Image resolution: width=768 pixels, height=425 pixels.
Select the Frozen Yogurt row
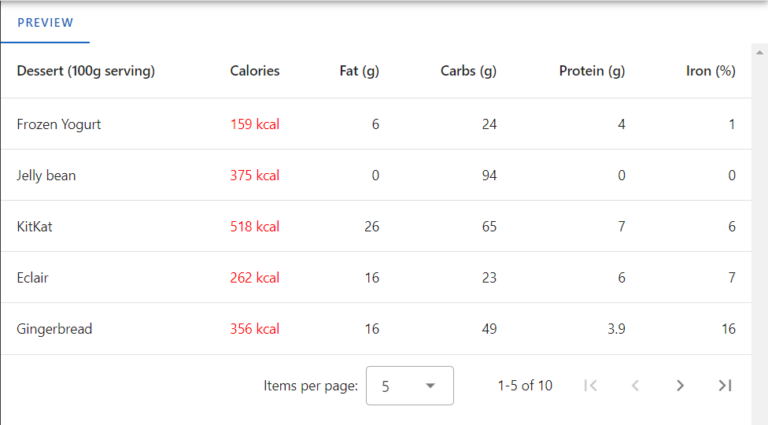point(59,125)
